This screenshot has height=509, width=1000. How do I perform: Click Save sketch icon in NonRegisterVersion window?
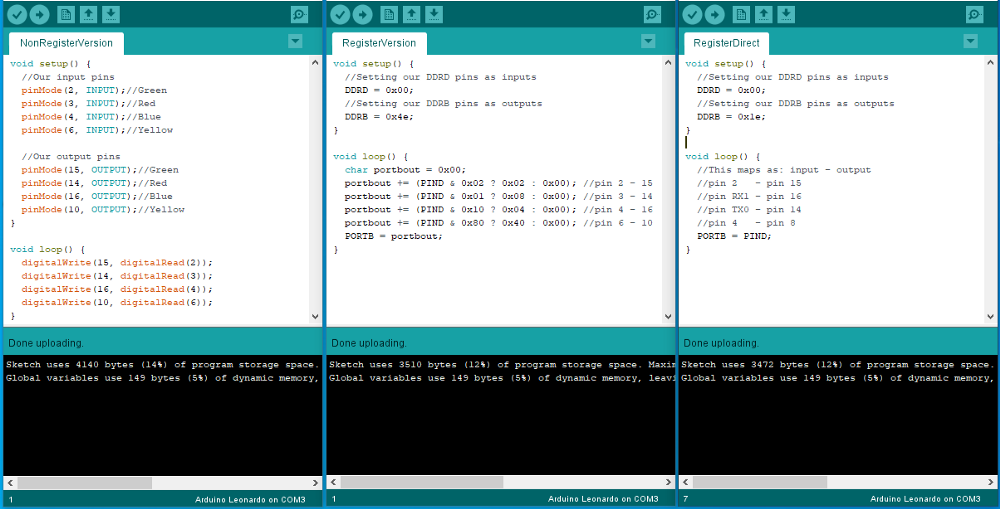tap(110, 14)
